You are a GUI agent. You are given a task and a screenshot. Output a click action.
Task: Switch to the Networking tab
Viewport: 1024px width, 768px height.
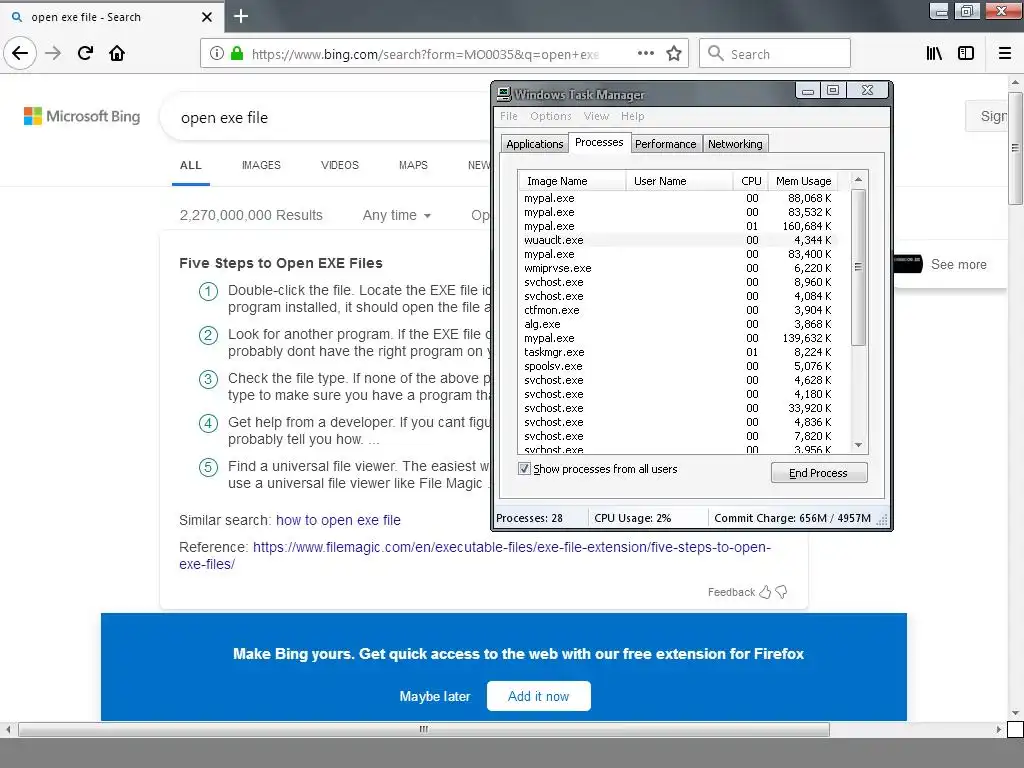(x=735, y=144)
